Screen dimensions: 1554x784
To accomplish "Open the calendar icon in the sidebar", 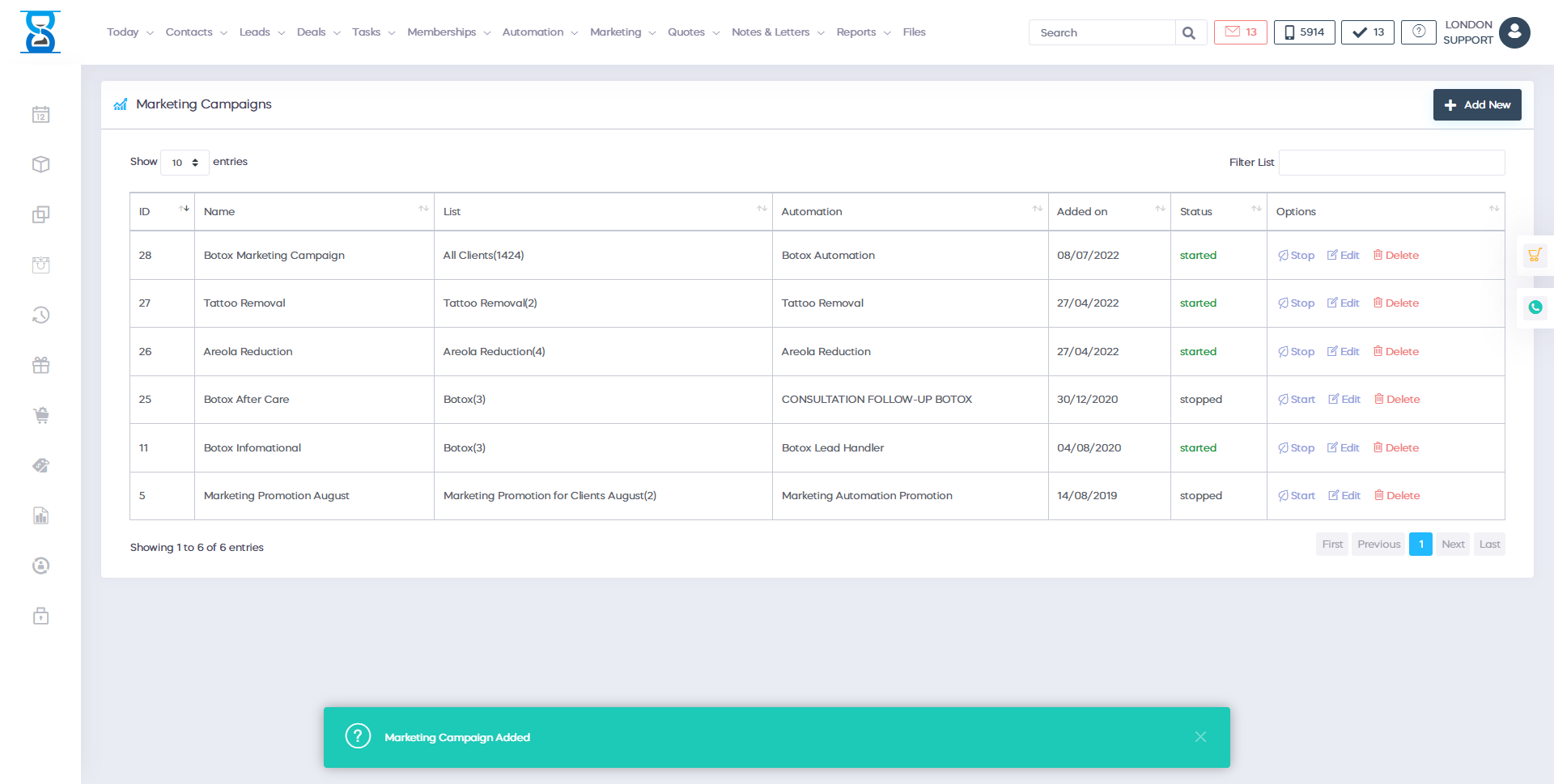I will pyautogui.click(x=41, y=115).
